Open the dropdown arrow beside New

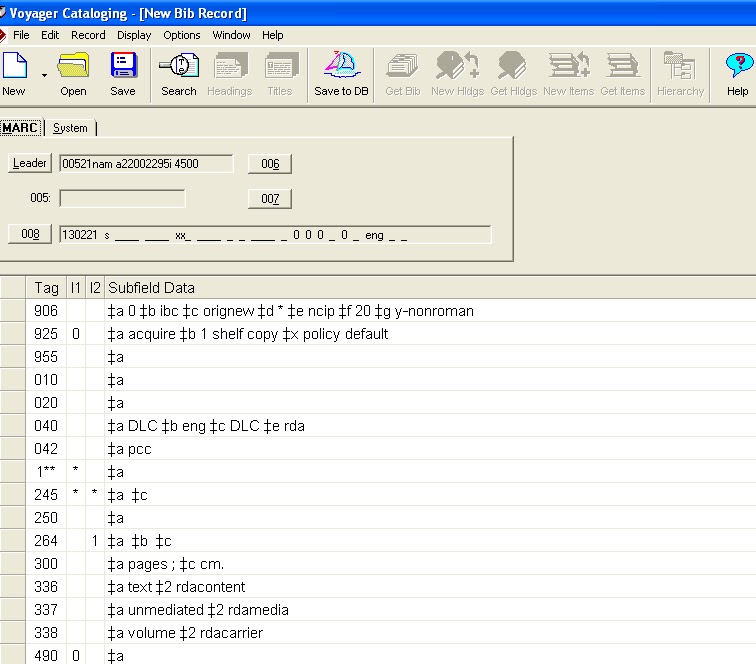[44, 75]
